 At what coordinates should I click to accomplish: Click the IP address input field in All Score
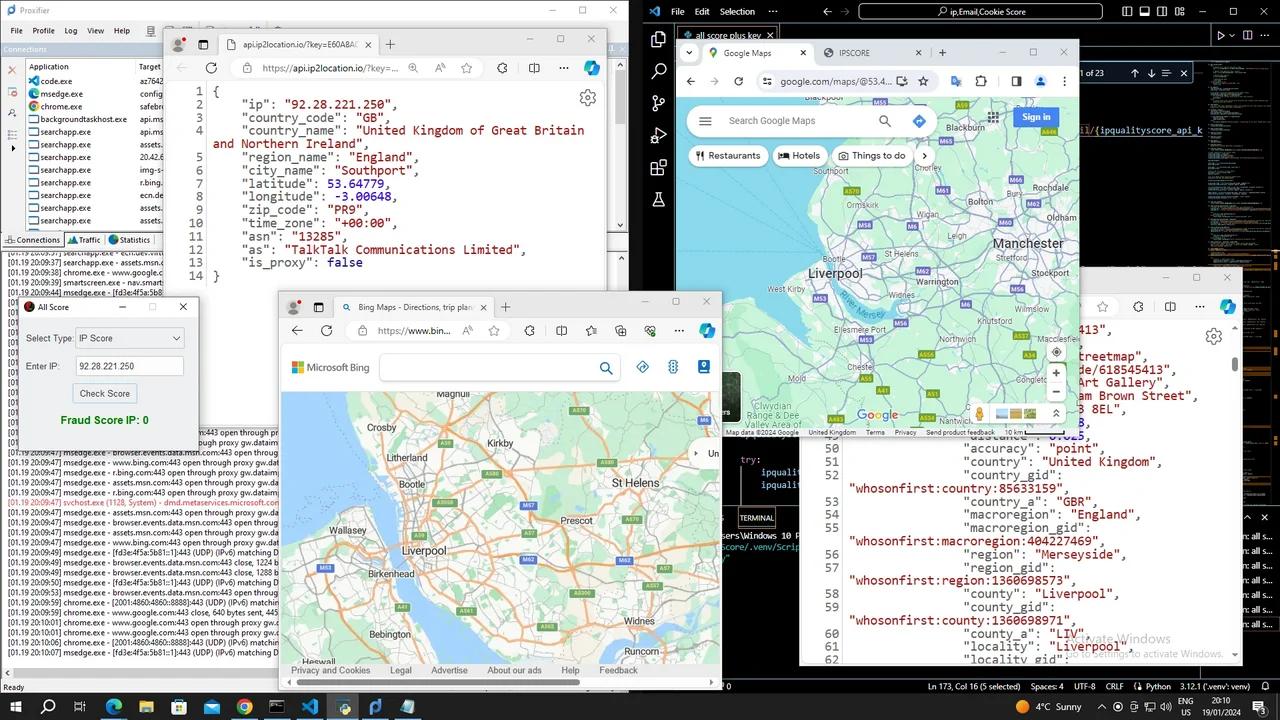[x=128, y=366]
